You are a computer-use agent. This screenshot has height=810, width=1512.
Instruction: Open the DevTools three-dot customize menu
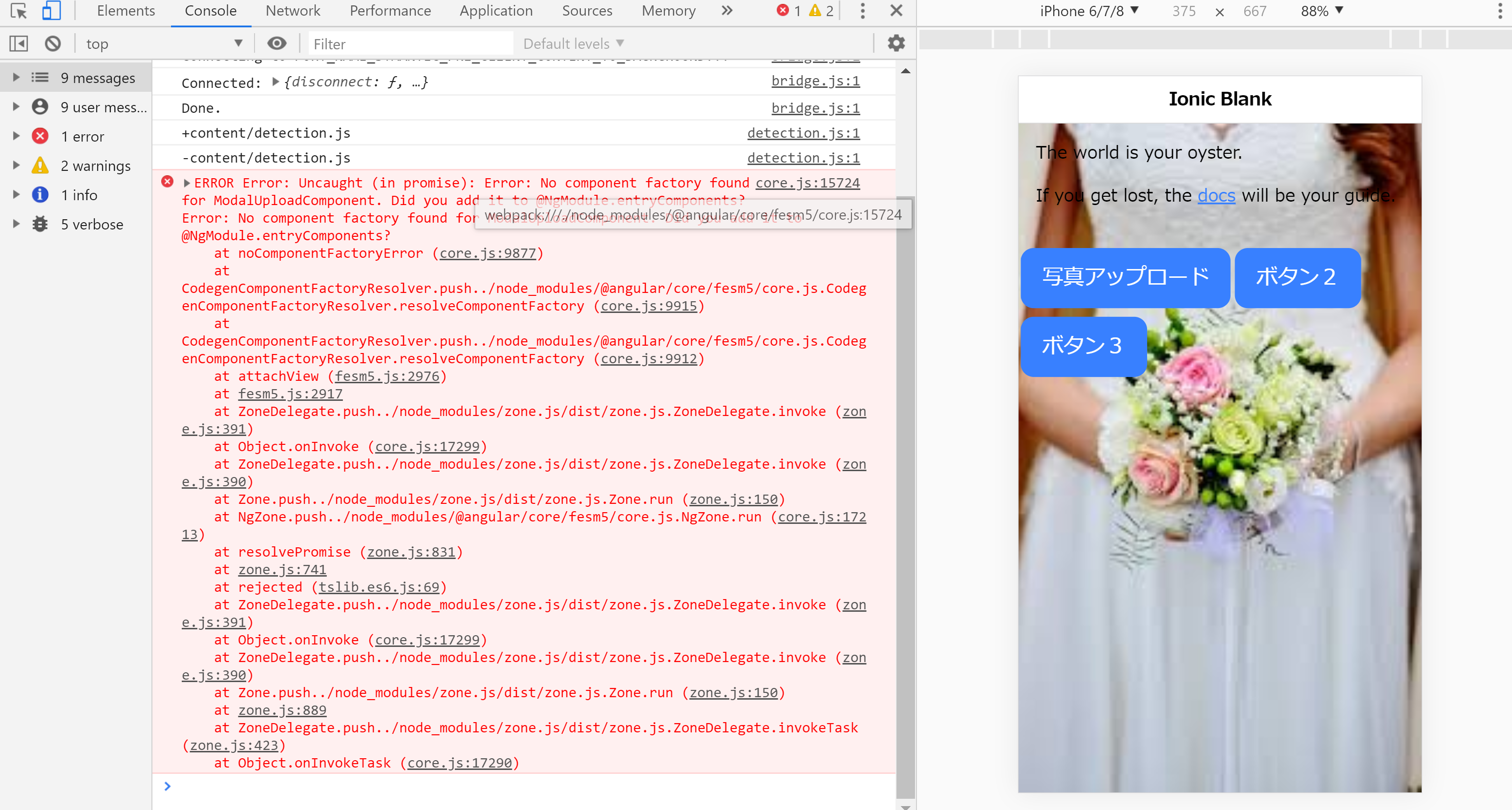click(862, 11)
